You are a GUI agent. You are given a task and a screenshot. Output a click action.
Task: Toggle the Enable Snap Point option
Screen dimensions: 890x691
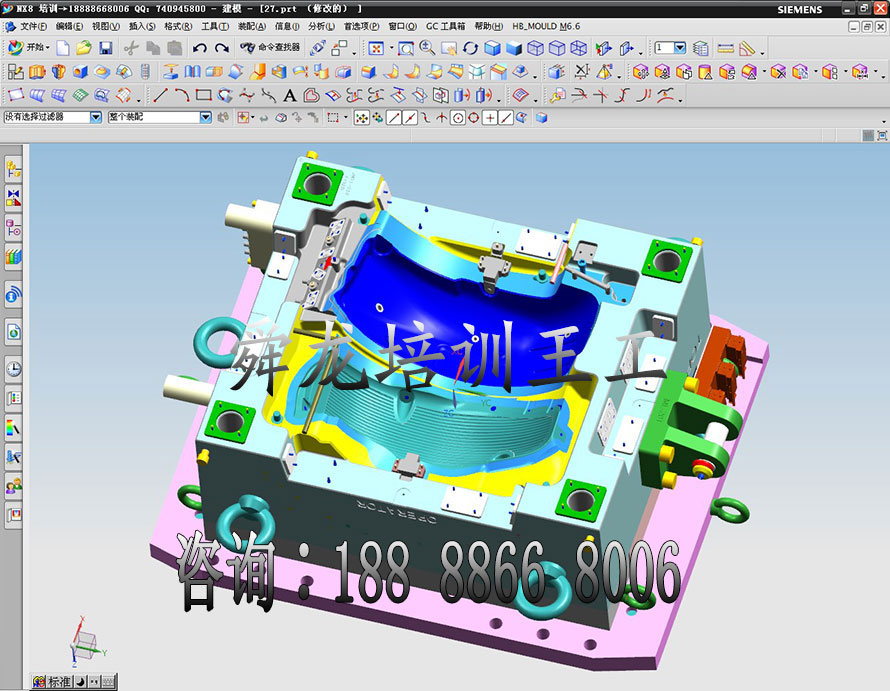(x=362, y=118)
